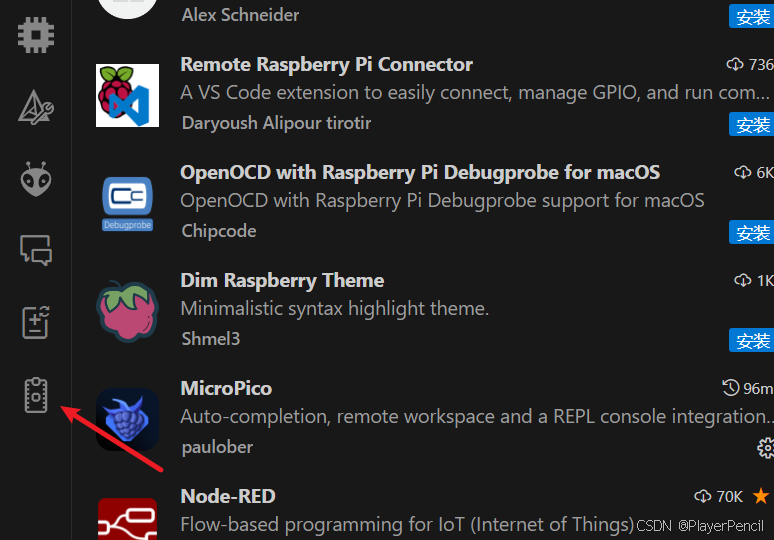
Task: Click Dim Raspberry Theme download count icon
Action: click(x=742, y=280)
